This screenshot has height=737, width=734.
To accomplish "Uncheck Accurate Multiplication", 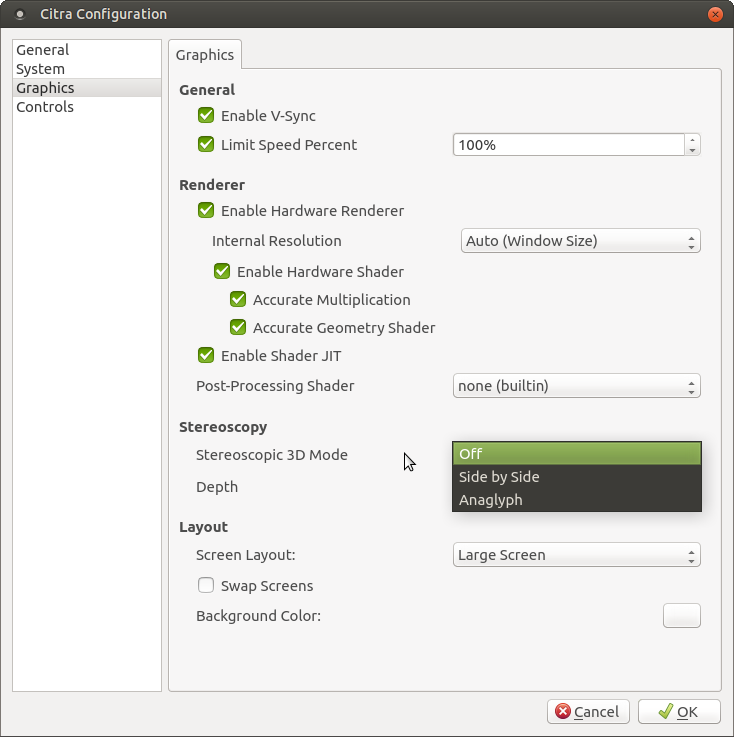I will (238, 300).
